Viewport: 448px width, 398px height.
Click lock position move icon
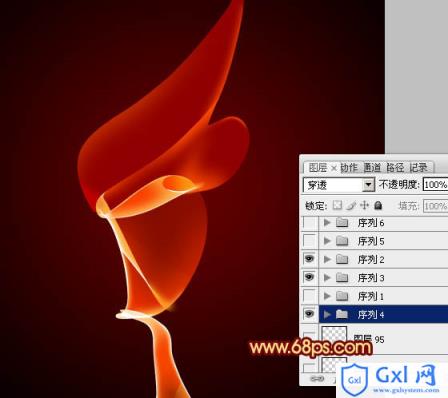[365, 205]
